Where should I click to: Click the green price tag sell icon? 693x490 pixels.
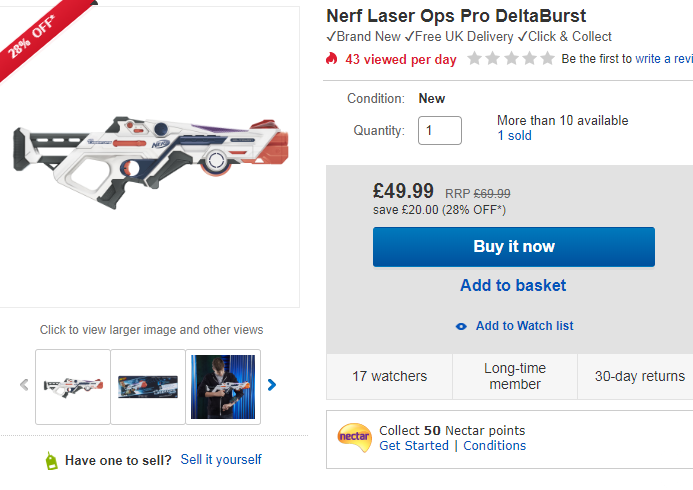(x=51, y=460)
